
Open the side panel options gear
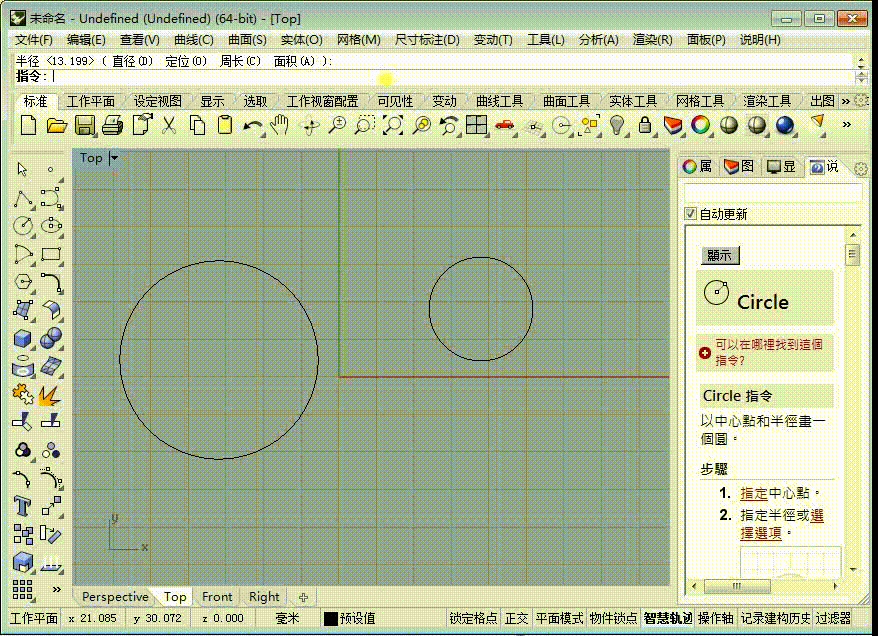point(861,169)
